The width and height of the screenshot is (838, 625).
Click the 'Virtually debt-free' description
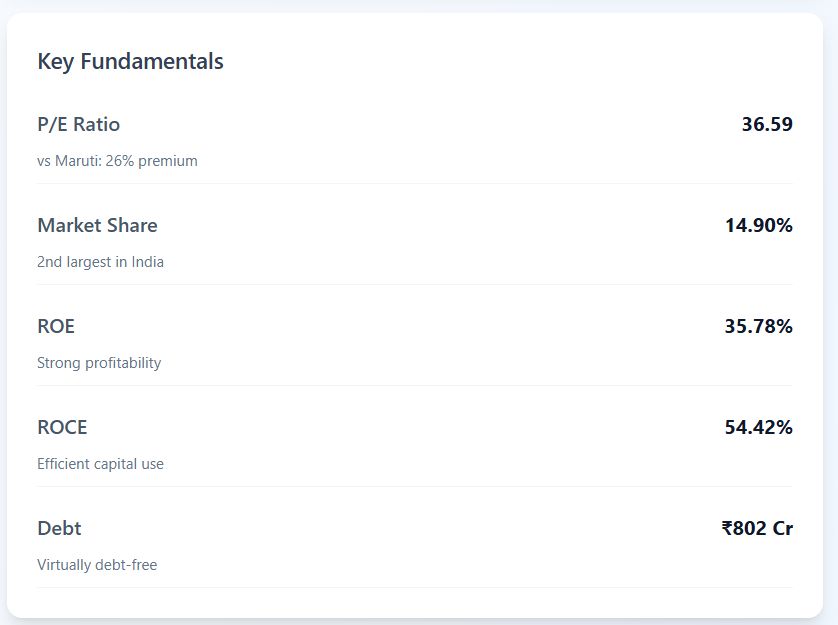[97, 565]
